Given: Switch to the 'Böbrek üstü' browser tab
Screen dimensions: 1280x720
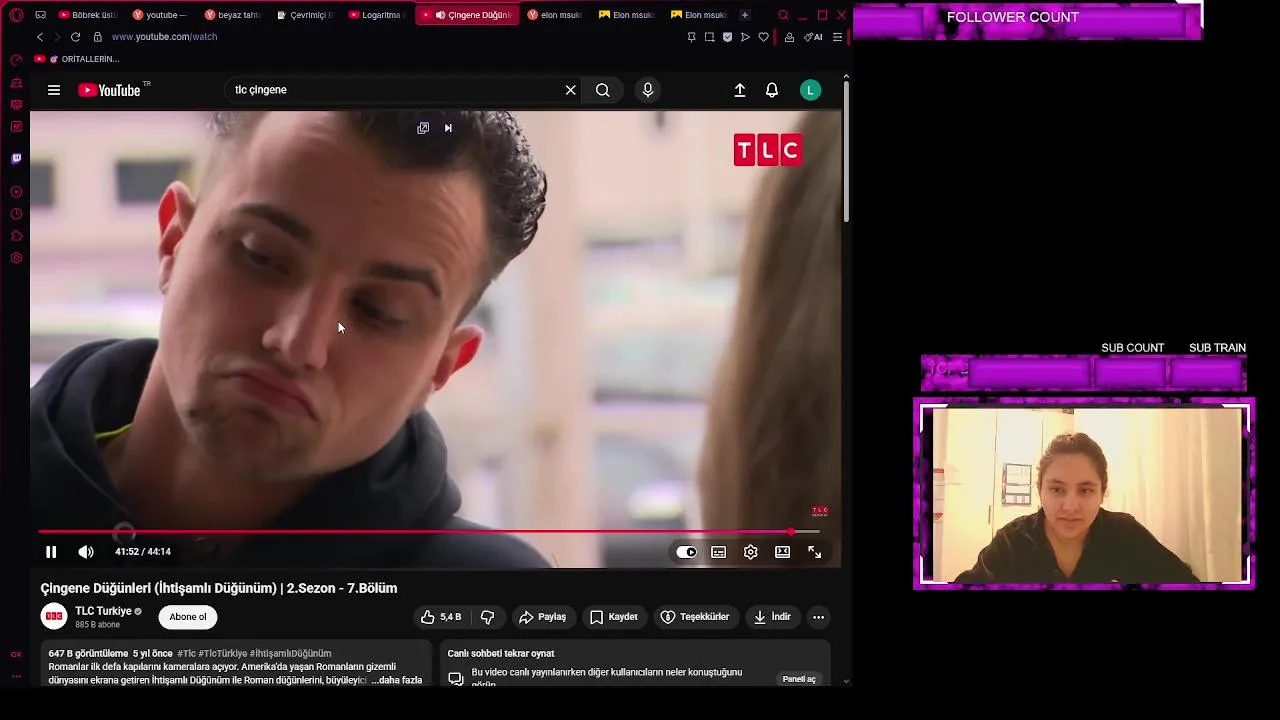Looking at the screenshot, I should [x=89, y=15].
